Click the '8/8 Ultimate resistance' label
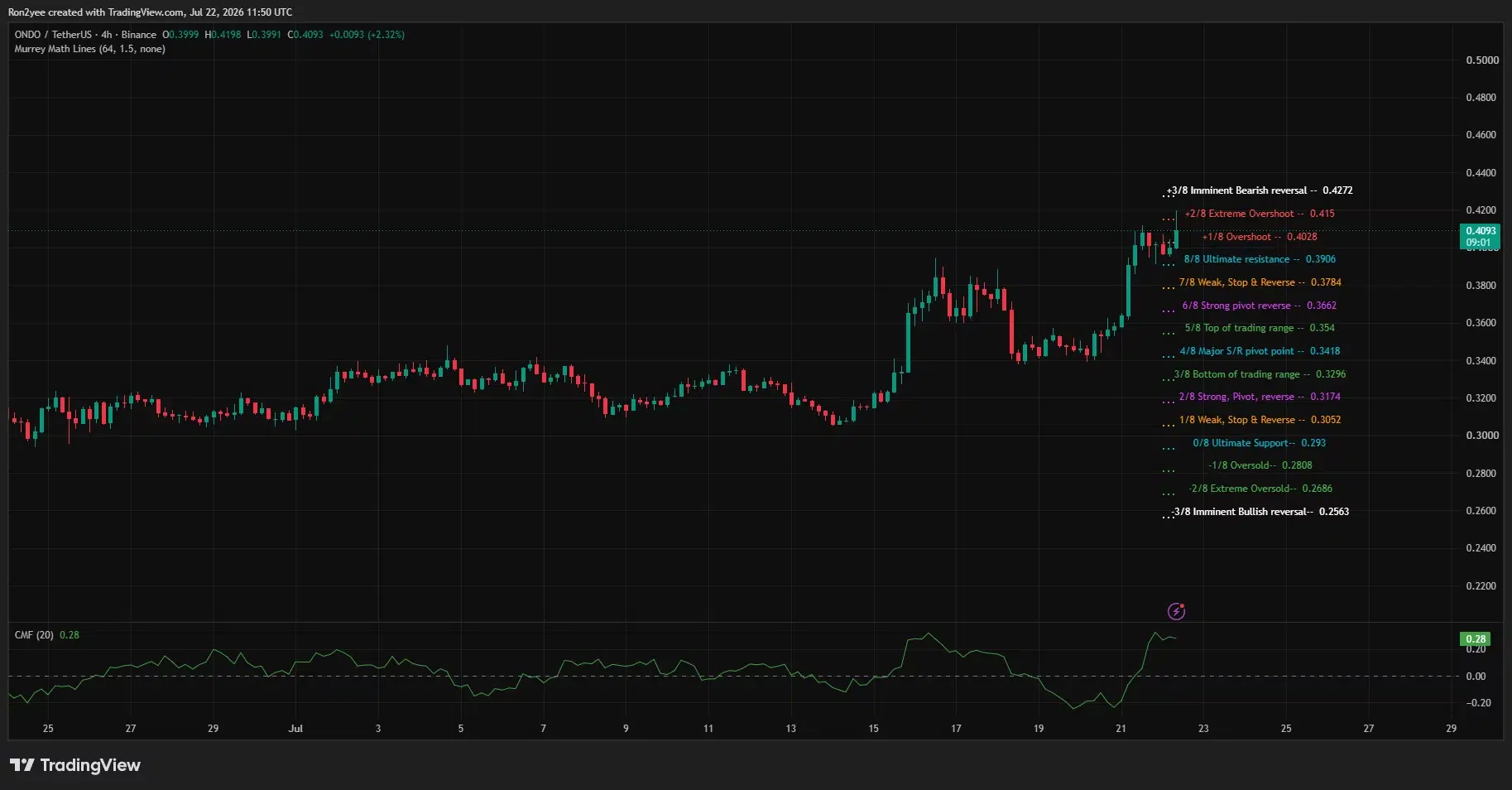 click(x=1260, y=259)
